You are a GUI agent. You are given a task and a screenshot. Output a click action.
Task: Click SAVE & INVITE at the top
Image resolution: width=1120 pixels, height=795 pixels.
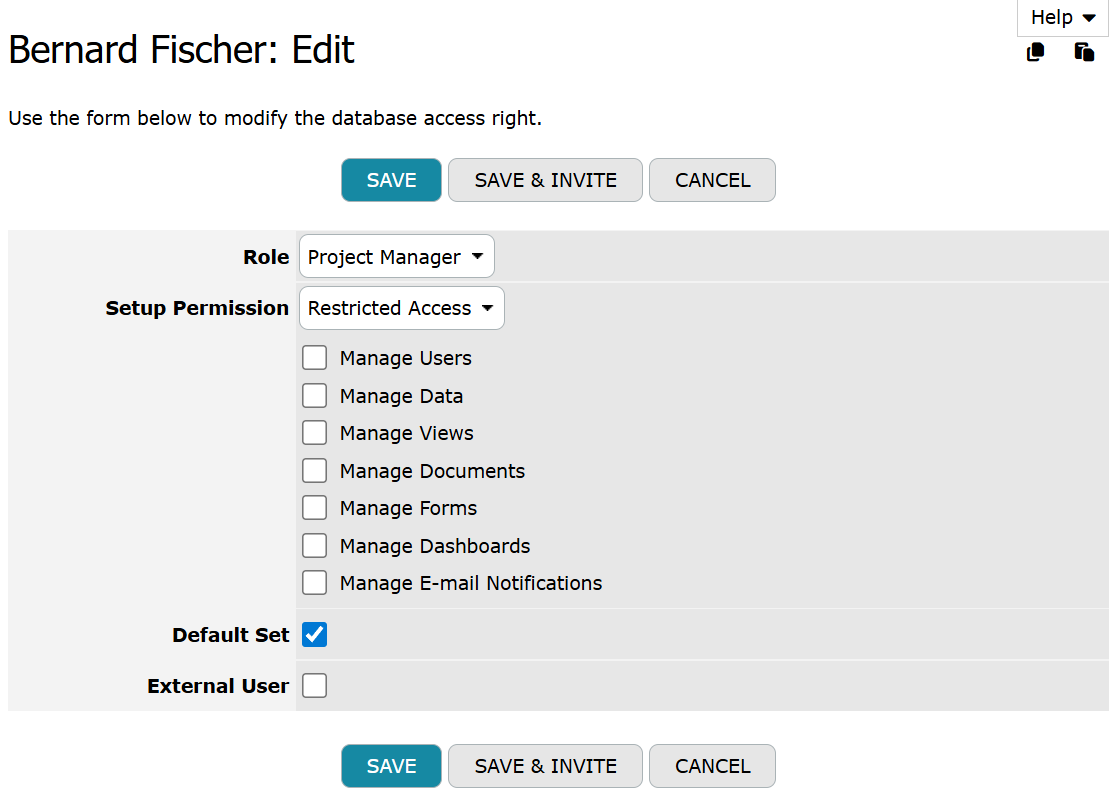[x=545, y=180]
